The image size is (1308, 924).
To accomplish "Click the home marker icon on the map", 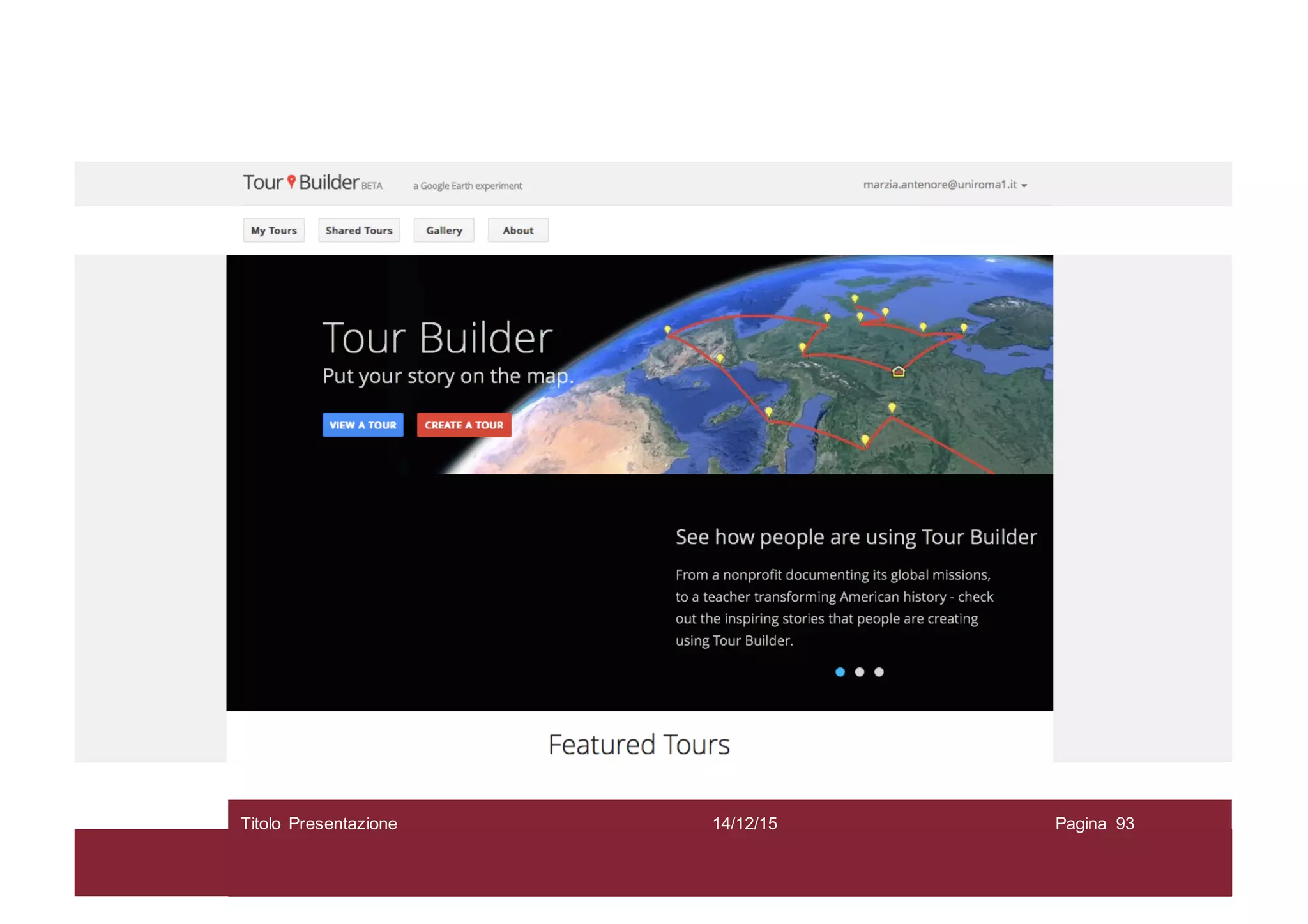I will tap(898, 371).
